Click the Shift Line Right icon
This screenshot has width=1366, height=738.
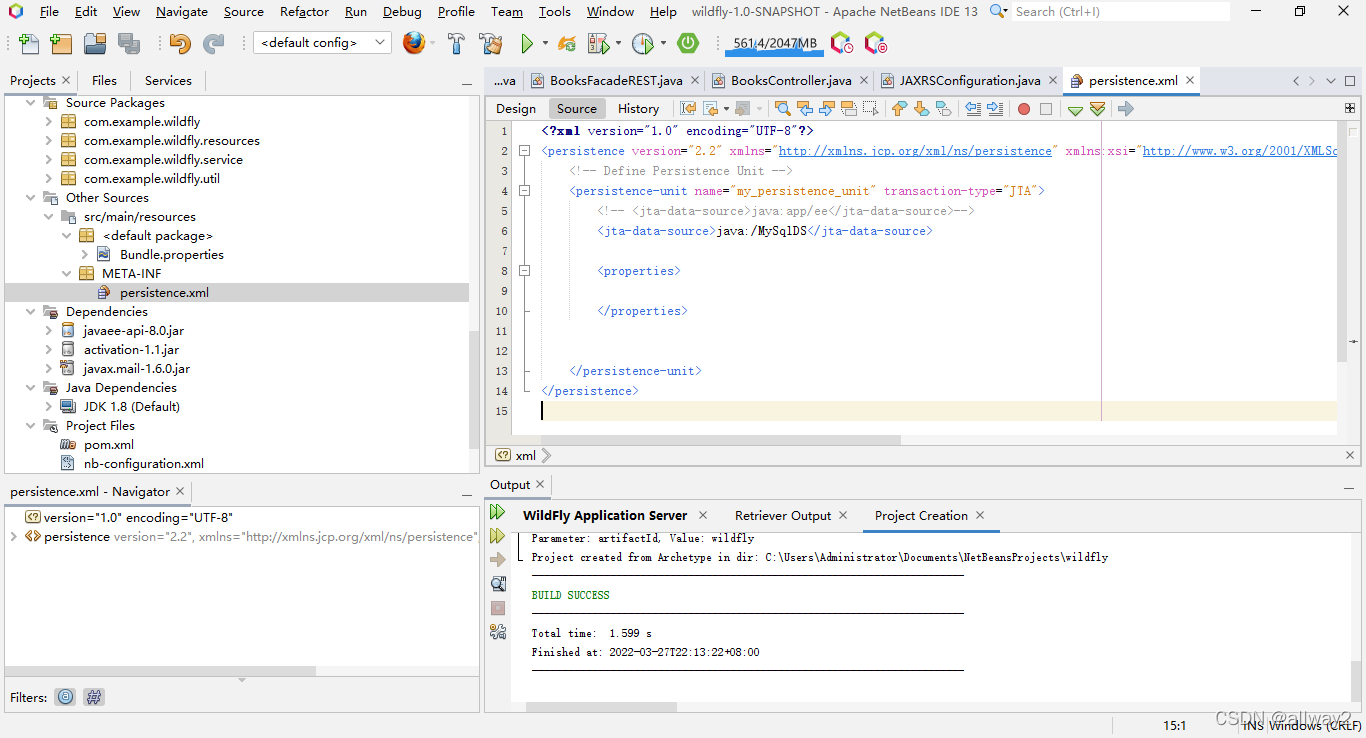pyautogui.click(x=994, y=109)
